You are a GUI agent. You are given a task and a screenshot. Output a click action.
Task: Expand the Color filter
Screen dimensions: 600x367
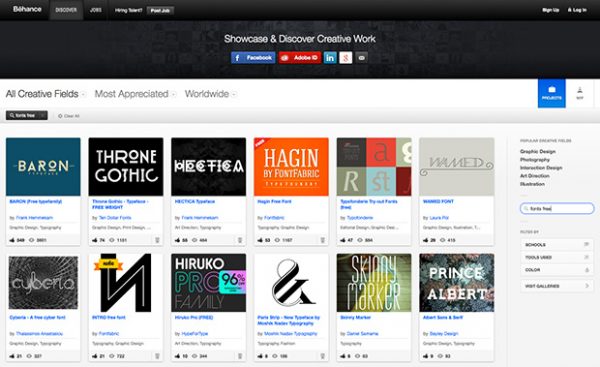point(557,270)
